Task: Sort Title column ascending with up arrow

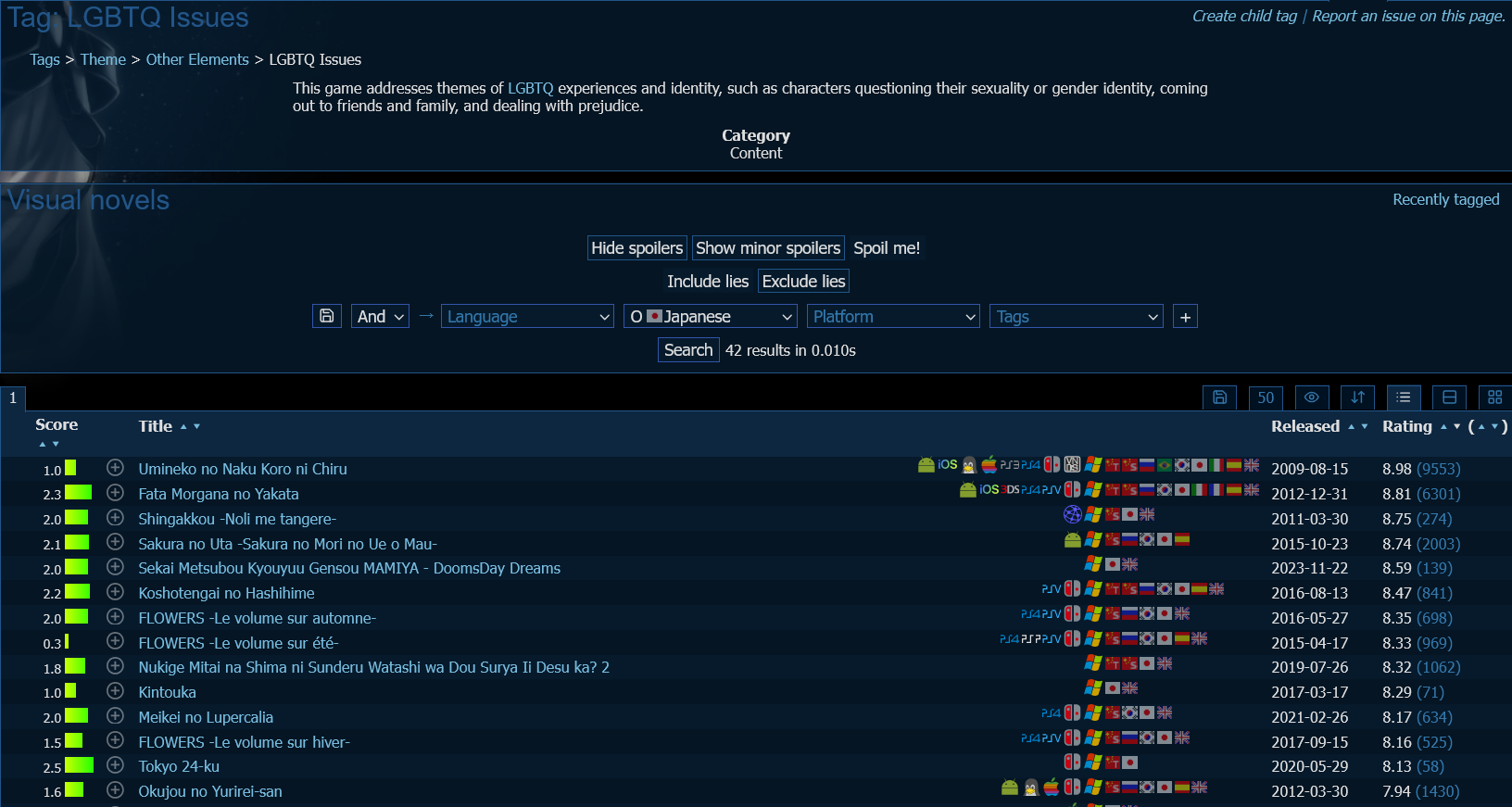Action: (183, 426)
